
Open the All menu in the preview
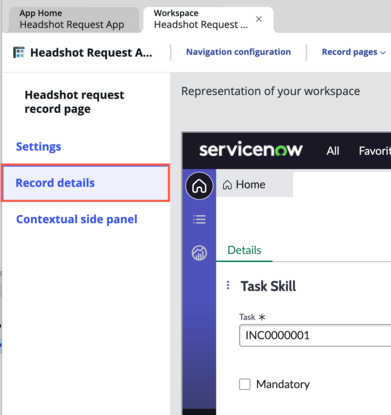333,151
